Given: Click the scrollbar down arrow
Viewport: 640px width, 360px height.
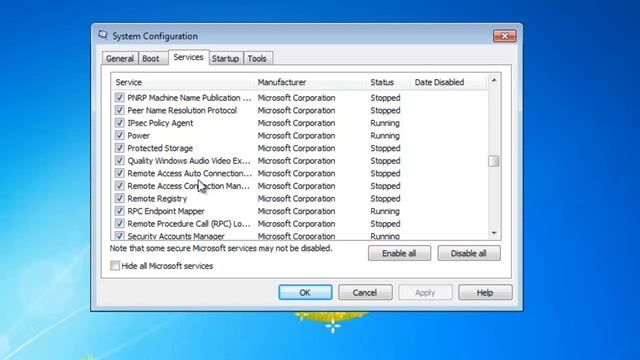Looking at the screenshot, I should click(x=494, y=233).
